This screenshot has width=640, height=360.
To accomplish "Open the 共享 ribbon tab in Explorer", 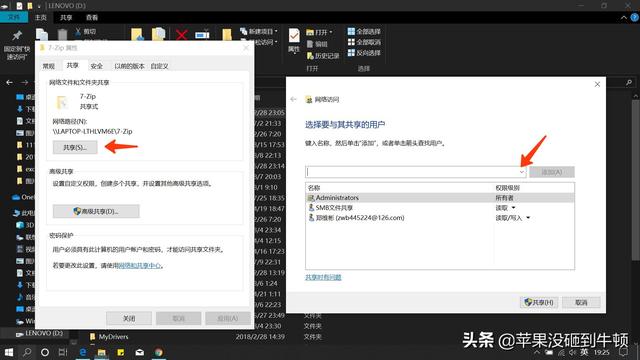I will 66,17.
